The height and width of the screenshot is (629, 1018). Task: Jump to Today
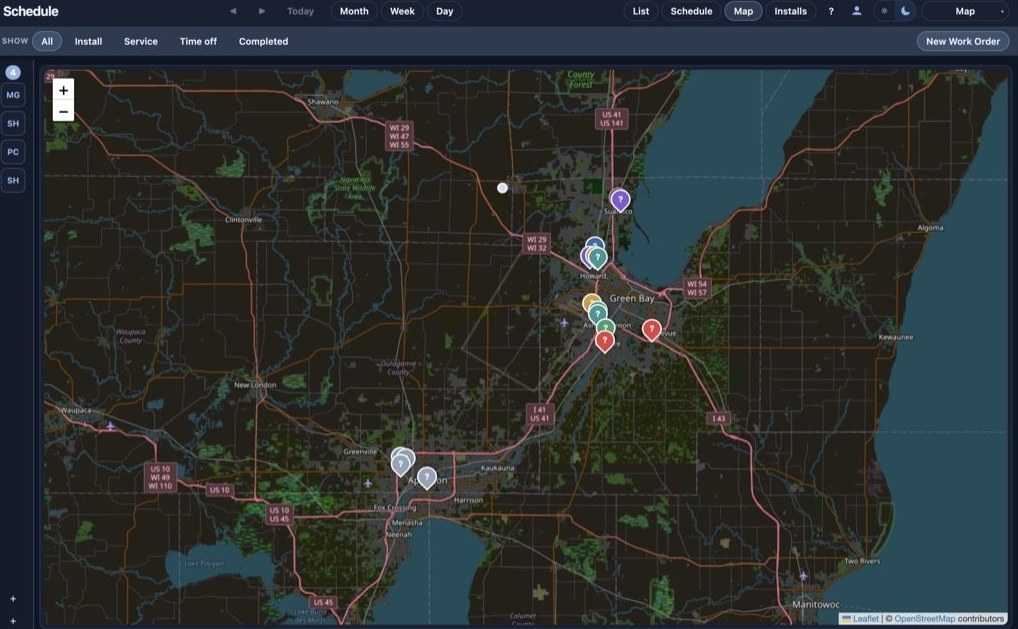301,11
